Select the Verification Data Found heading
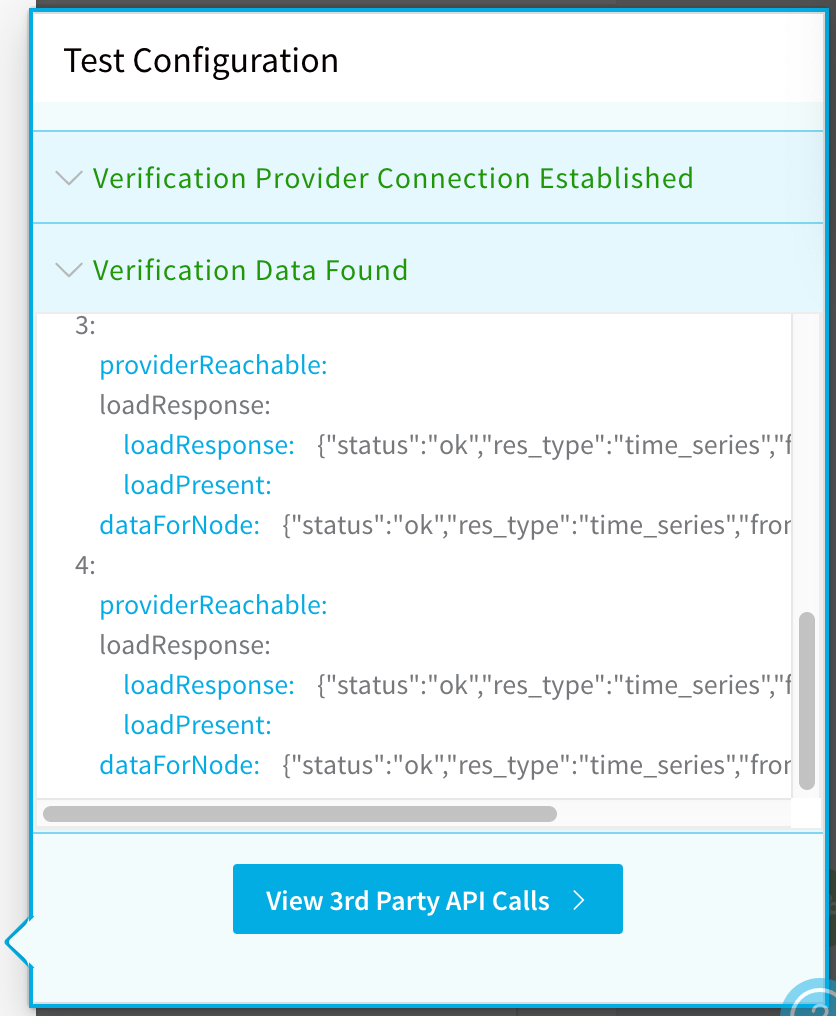The height and width of the screenshot is (1016, 836). 250,270
